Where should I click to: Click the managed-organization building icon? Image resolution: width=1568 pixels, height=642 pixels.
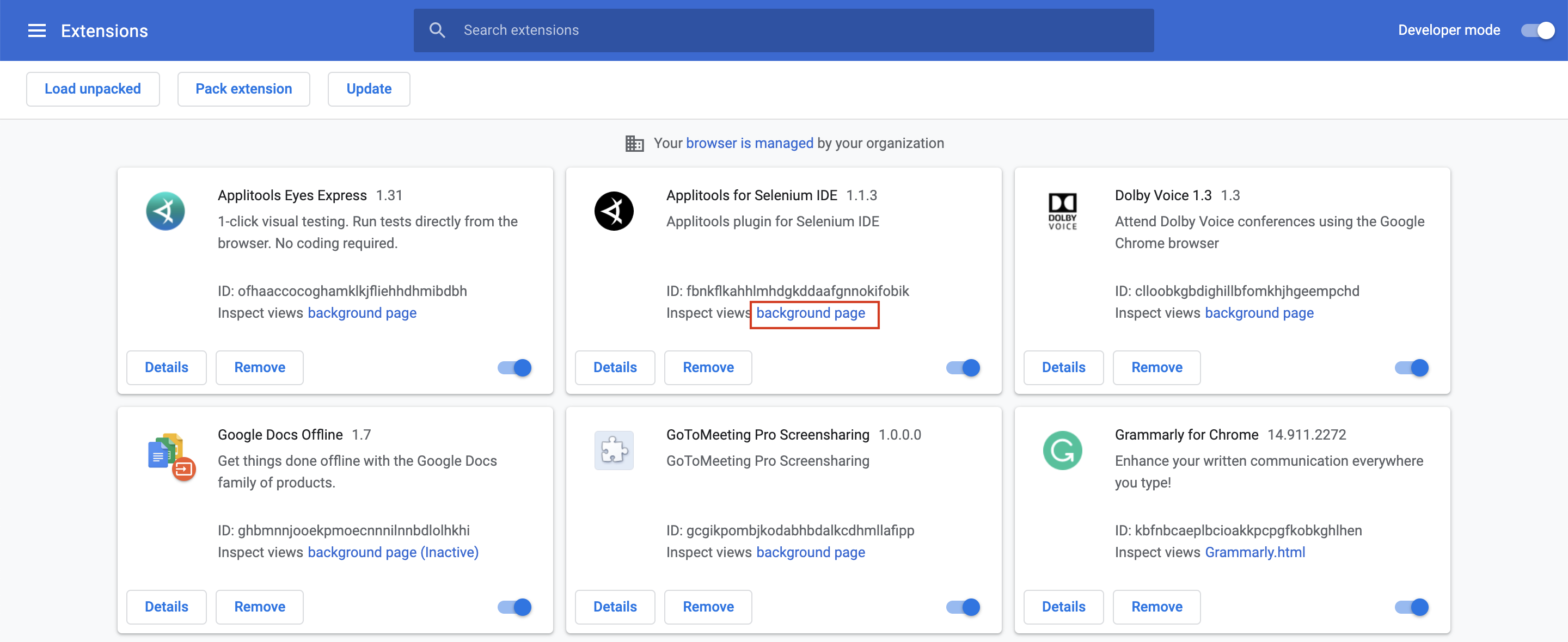pyautogui.click(x=634, y=144)
